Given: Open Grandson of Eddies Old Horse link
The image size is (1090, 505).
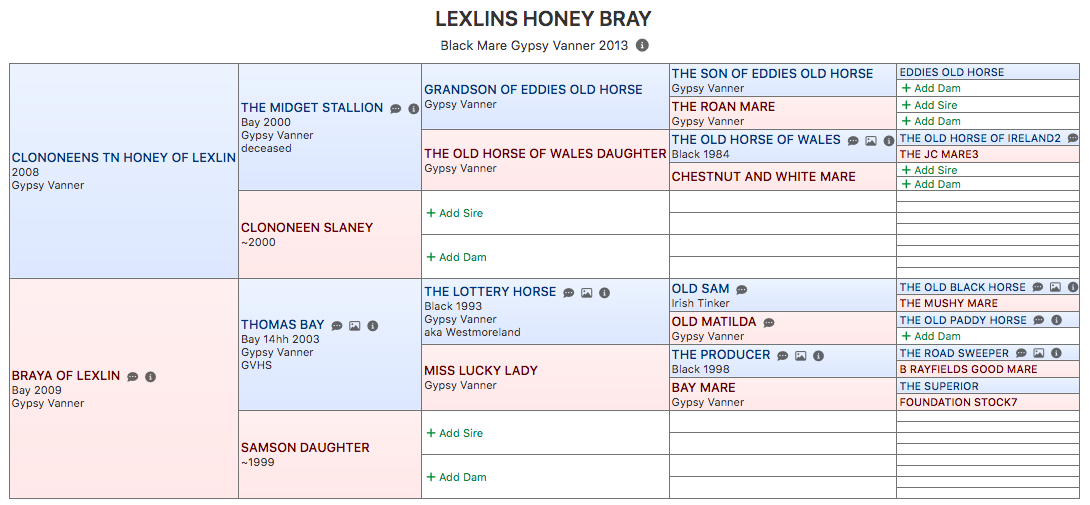Looking at the screenshot, I should click(533, 90).
